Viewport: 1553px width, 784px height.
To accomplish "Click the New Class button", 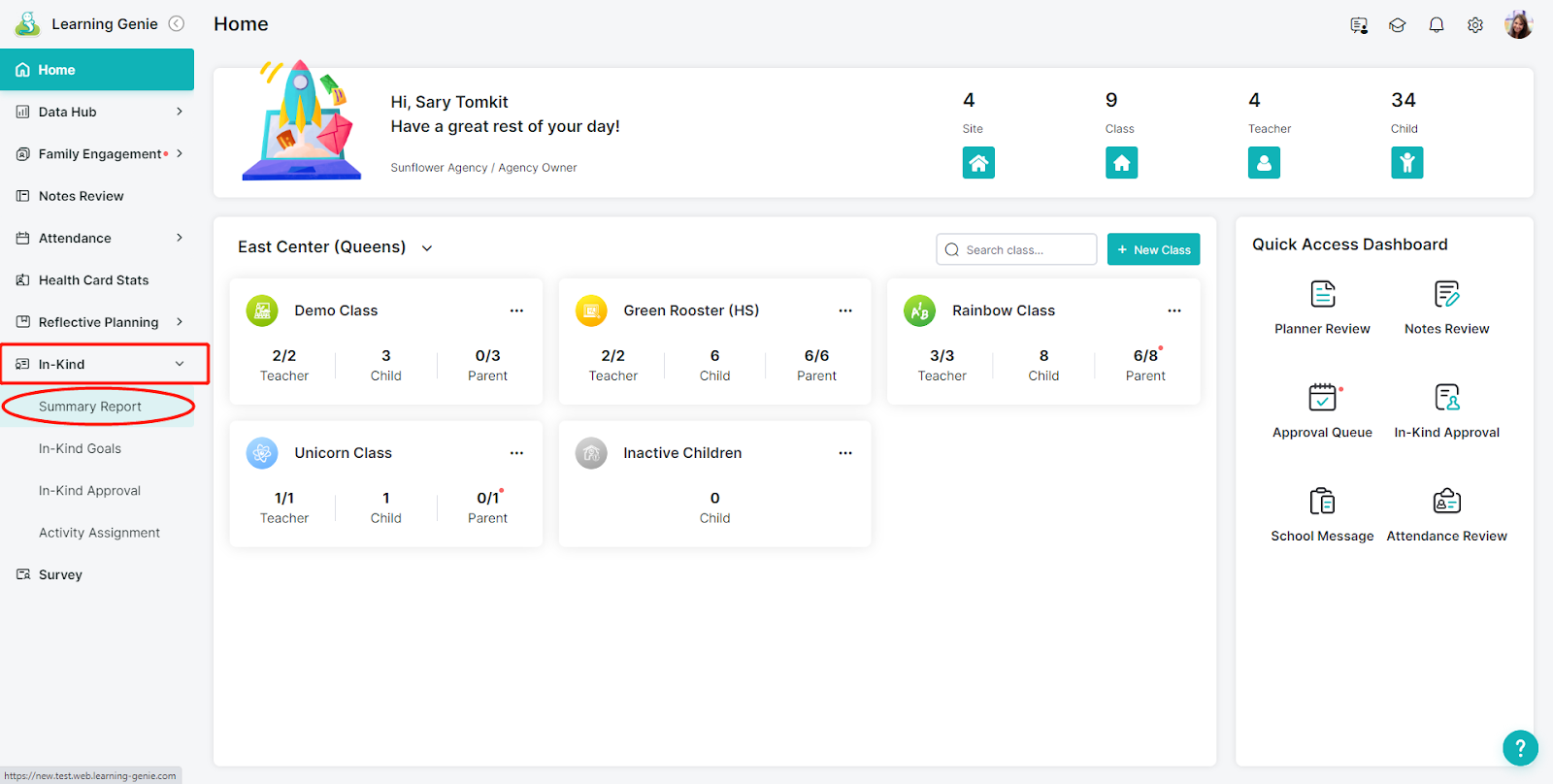I will pyautogui.click(x=1153, y=249).
